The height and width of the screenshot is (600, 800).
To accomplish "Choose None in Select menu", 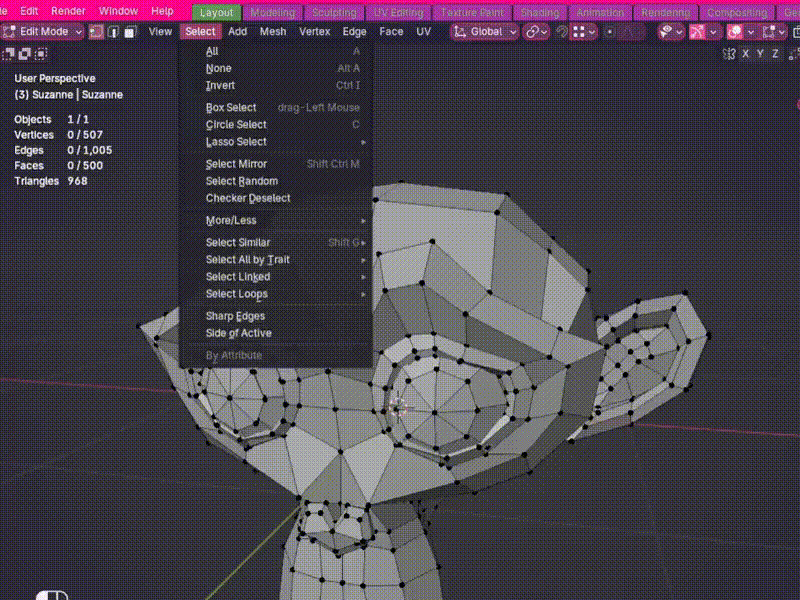I will [x=276, y=68].
